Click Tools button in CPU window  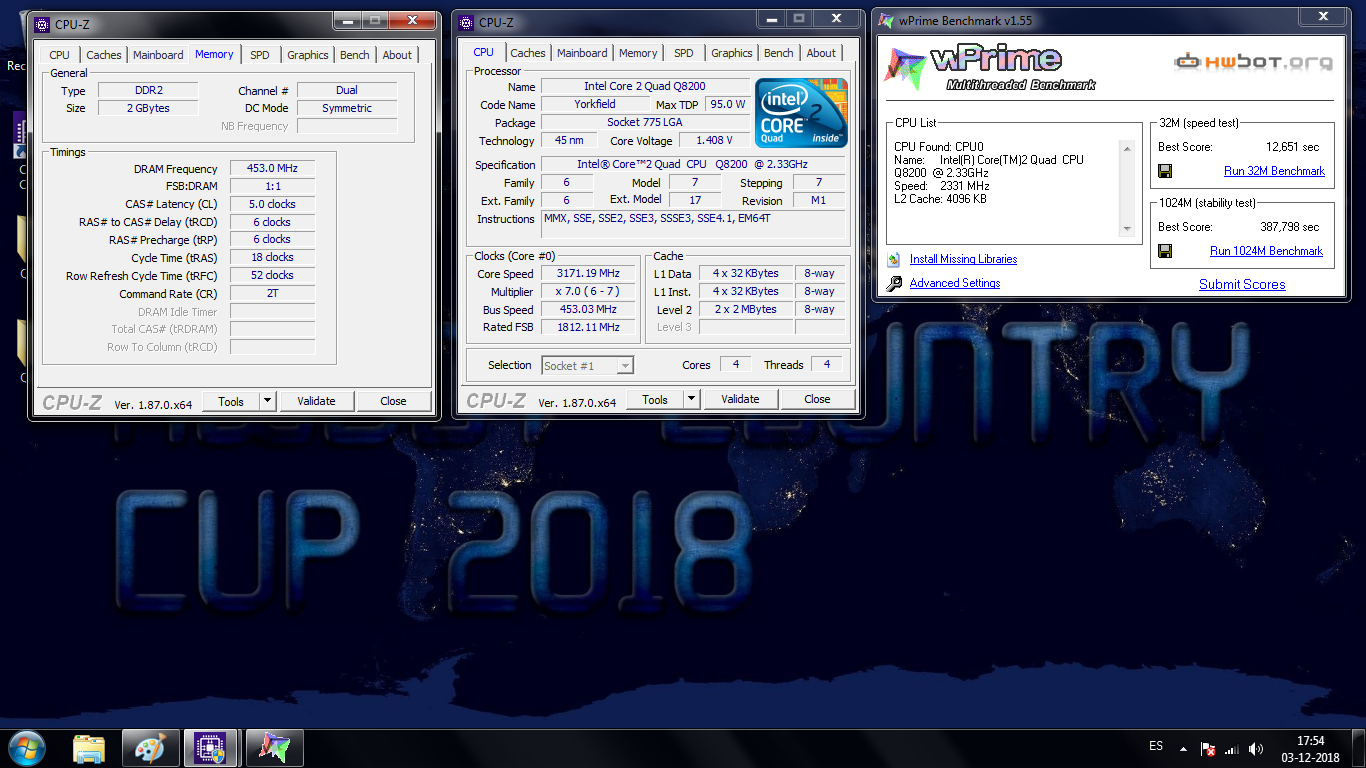[x=655, y=399]
